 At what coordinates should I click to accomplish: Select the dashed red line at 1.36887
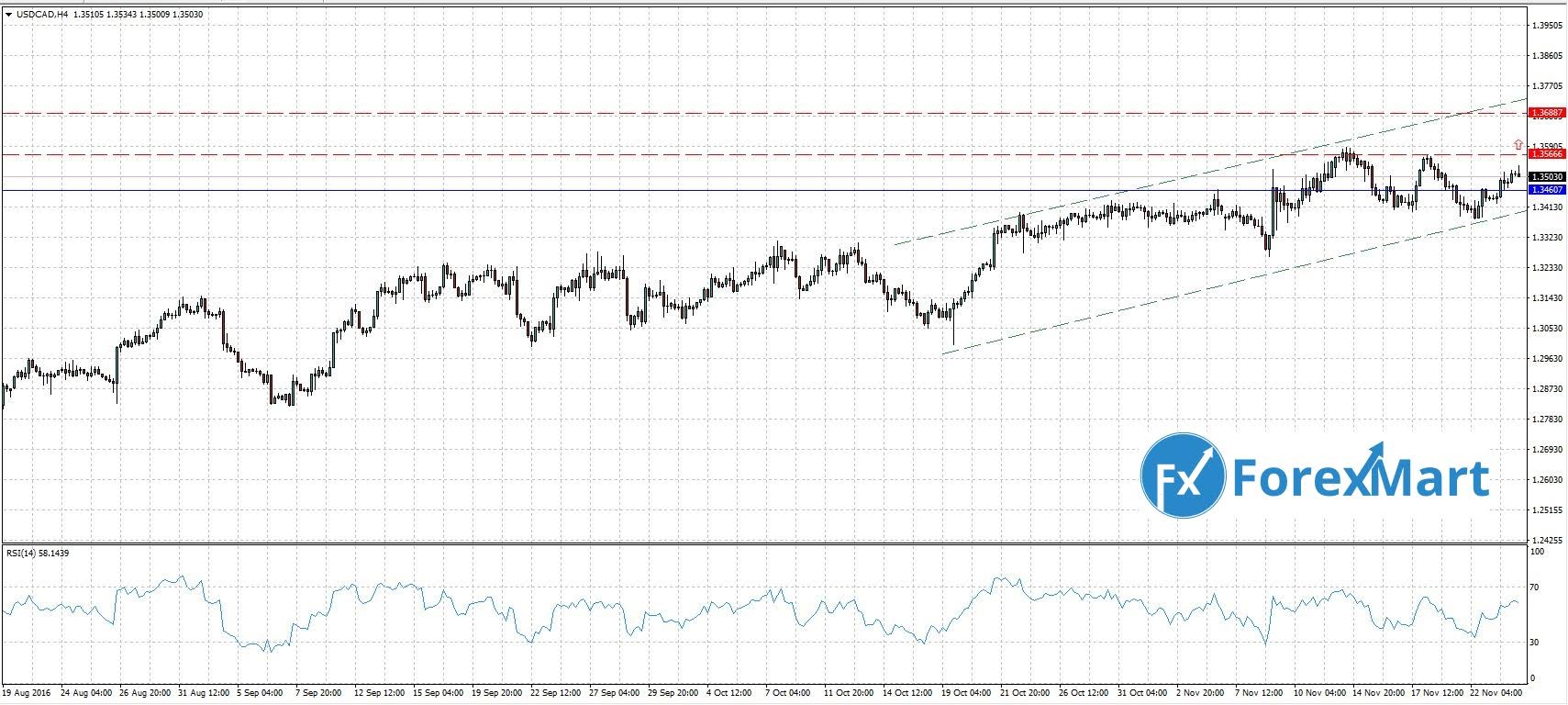click(763, 113)
